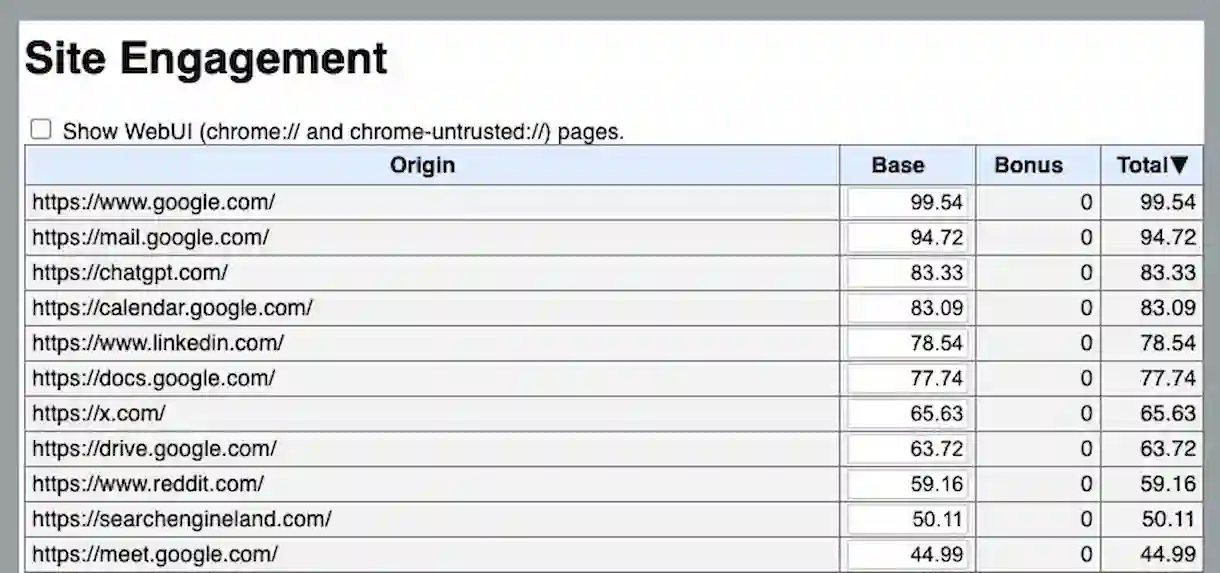Sort by the Base column header
The height and width of the screenshot is (573, 1220).
tap(897, 165)
